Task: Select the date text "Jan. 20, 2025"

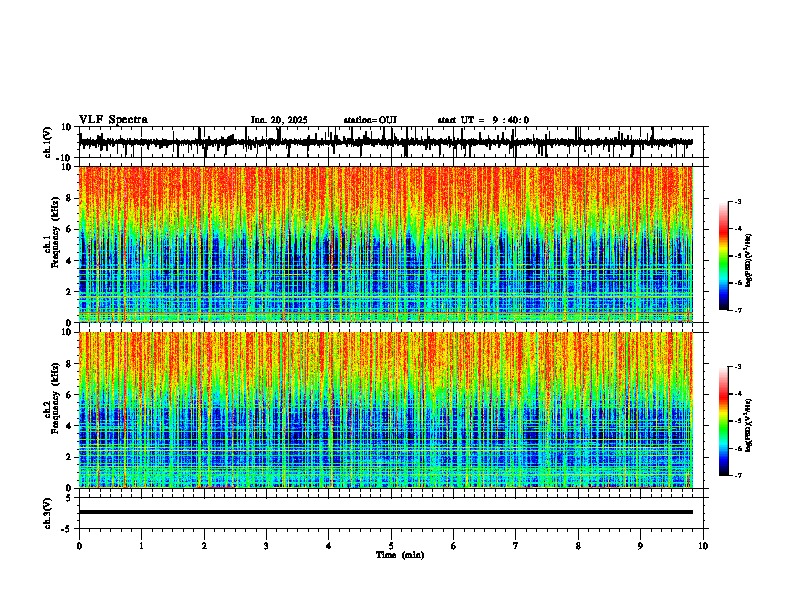Action: pos(279,120)
